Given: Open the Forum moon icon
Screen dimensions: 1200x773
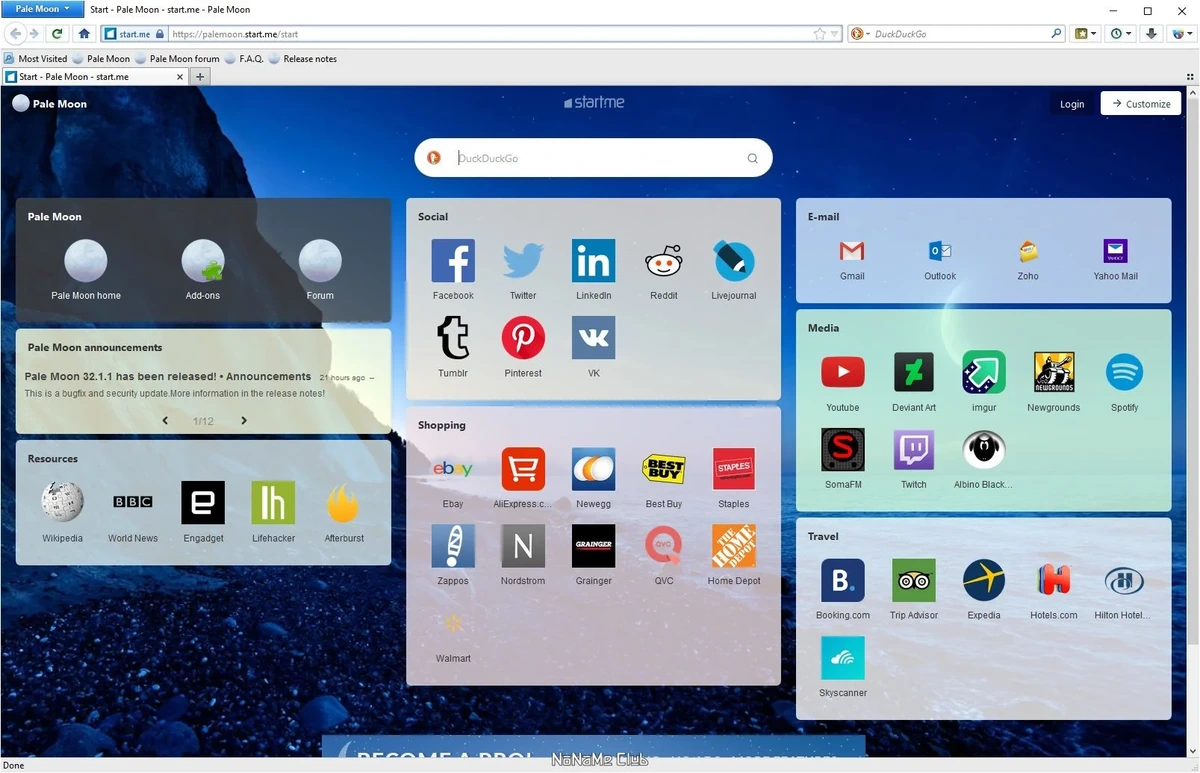Looking at the screenshot, I should click(320, 261).
